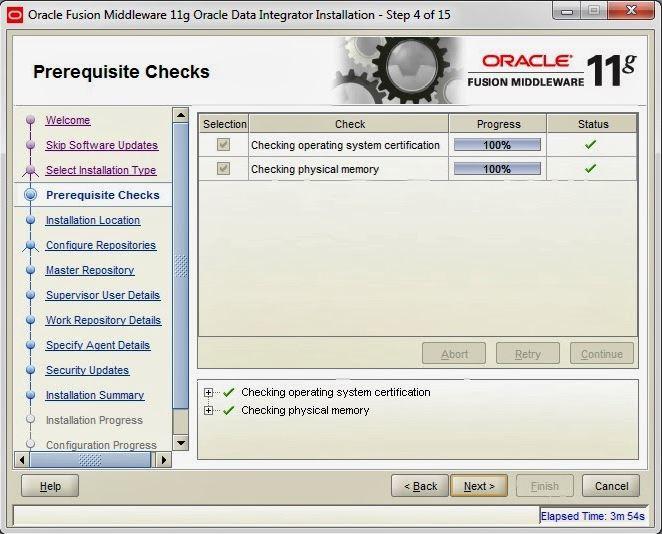Open the Security Updates step link
This screenshot has height=534, width=662.
pos(87,370)
